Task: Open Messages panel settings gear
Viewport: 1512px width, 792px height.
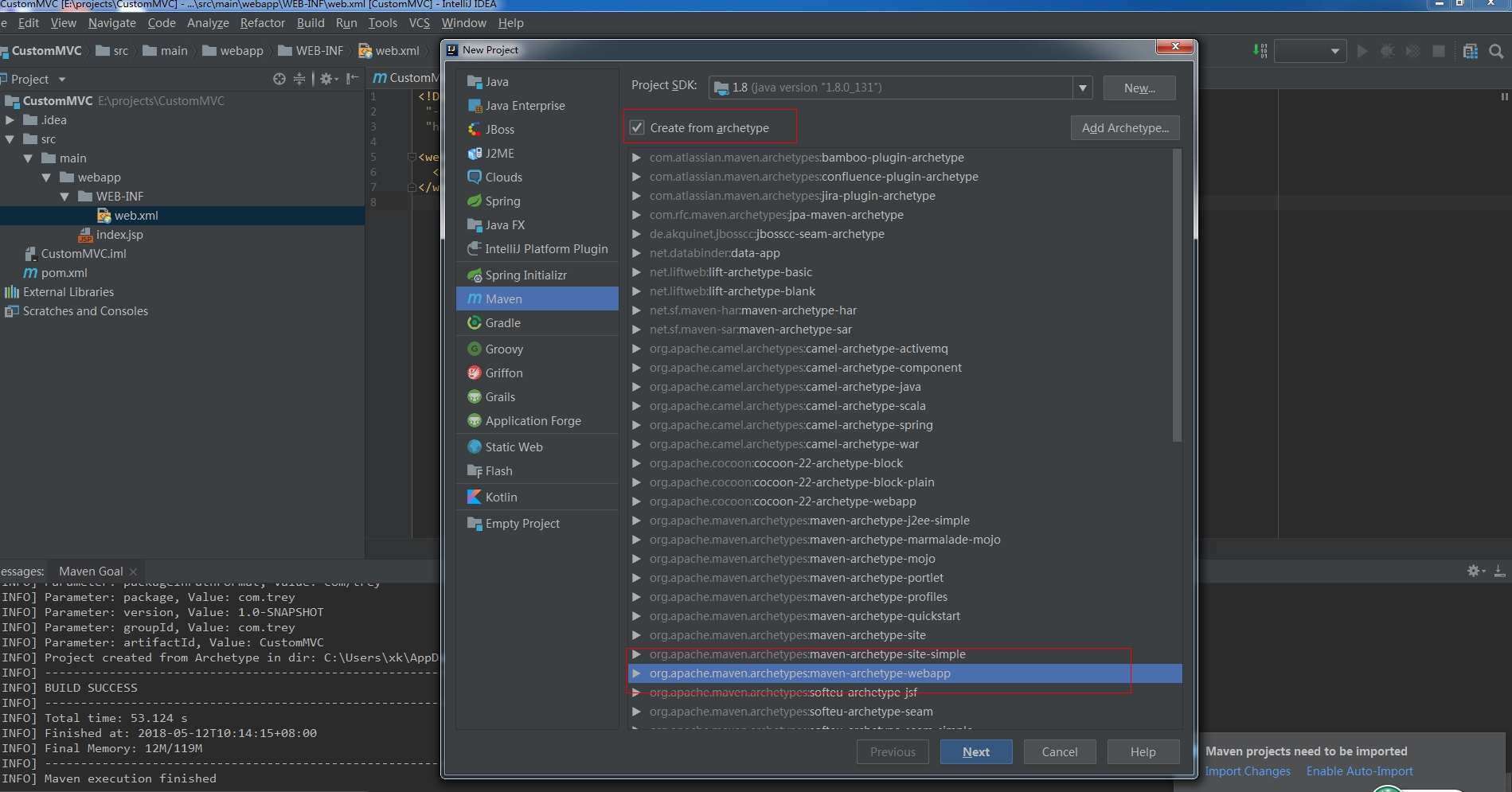Action: click(x=1475, y=571)
